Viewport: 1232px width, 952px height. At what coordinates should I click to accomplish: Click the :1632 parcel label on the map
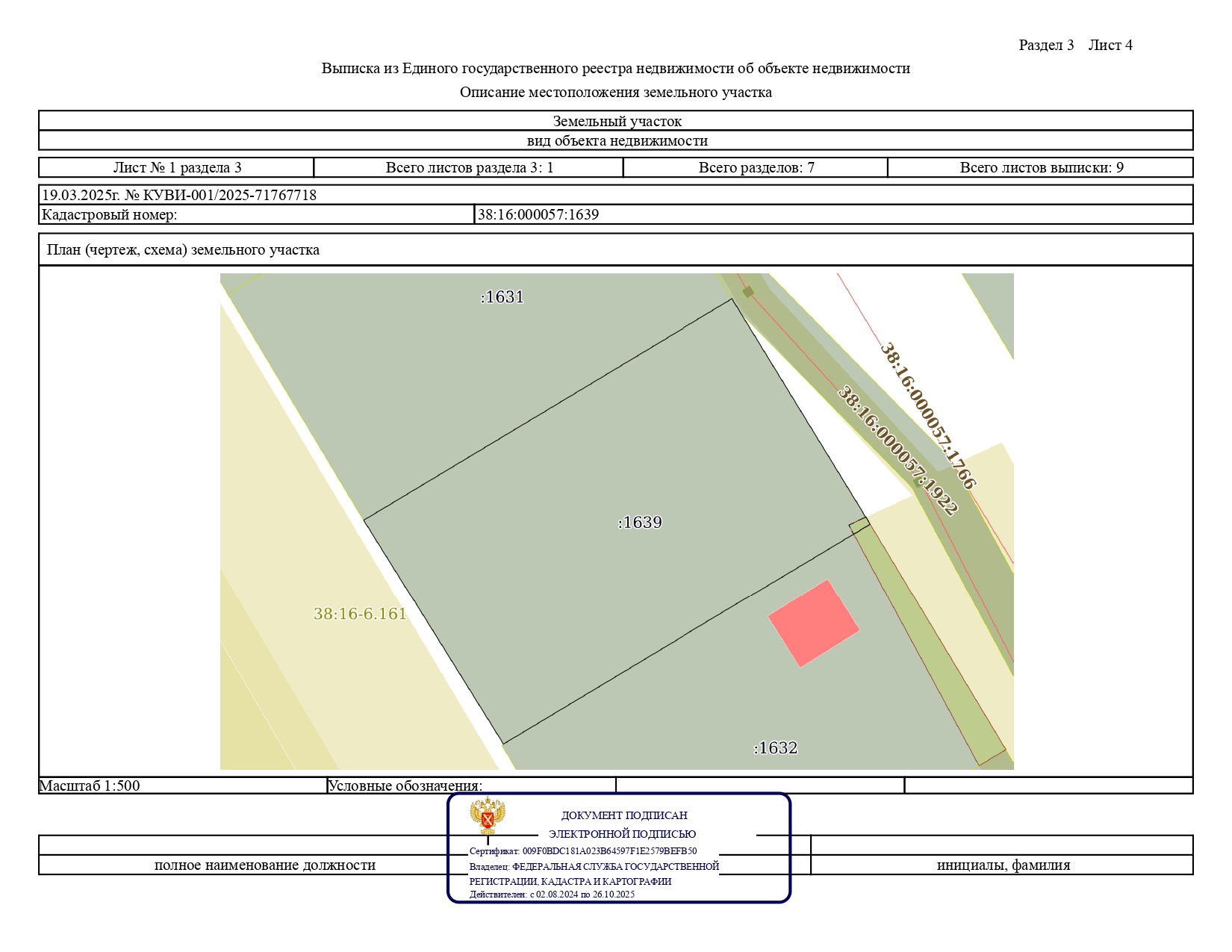(775, 748)
